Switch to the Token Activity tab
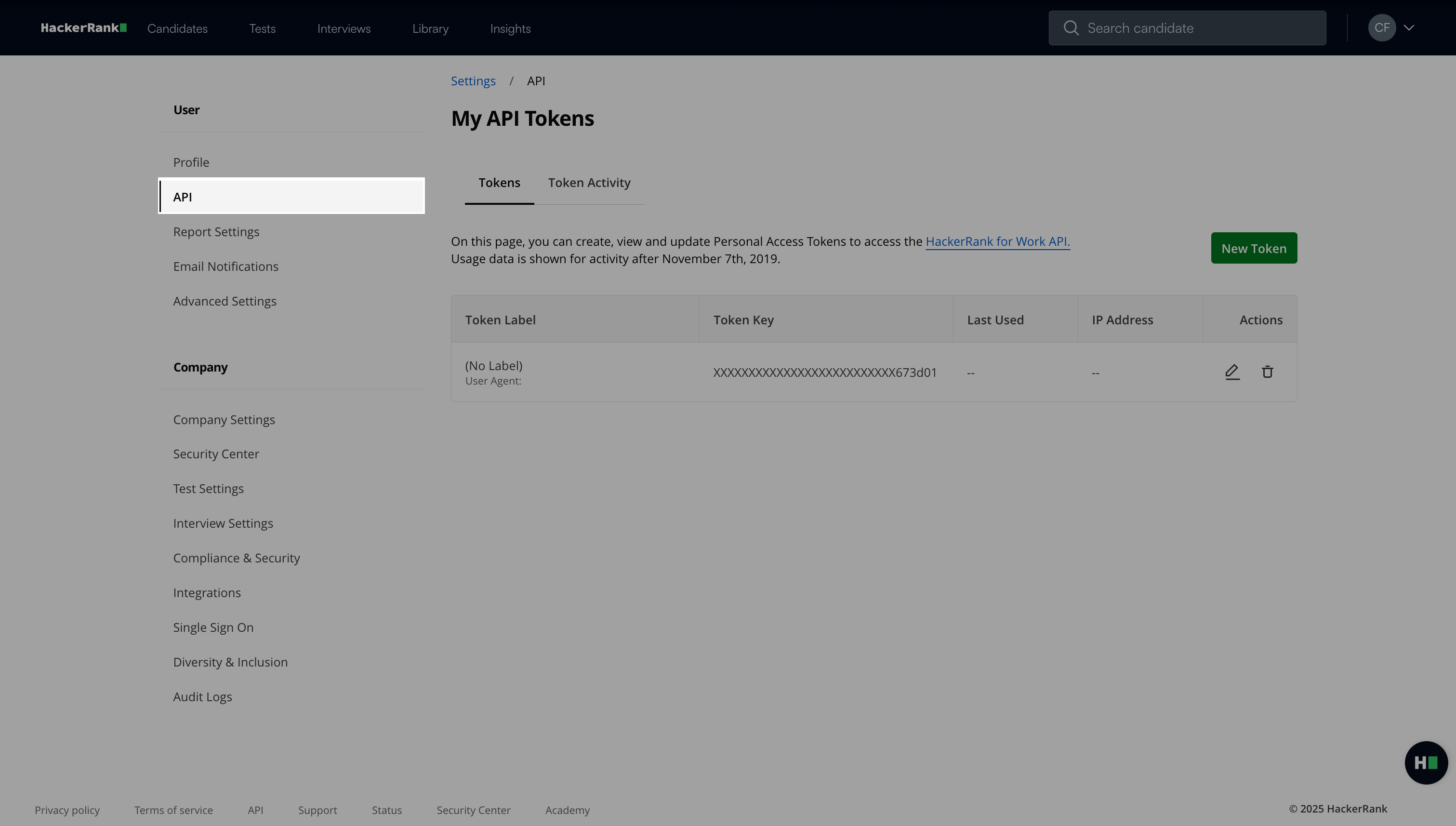This screenshot has height=826, width=1456. (x=589, y=183)
